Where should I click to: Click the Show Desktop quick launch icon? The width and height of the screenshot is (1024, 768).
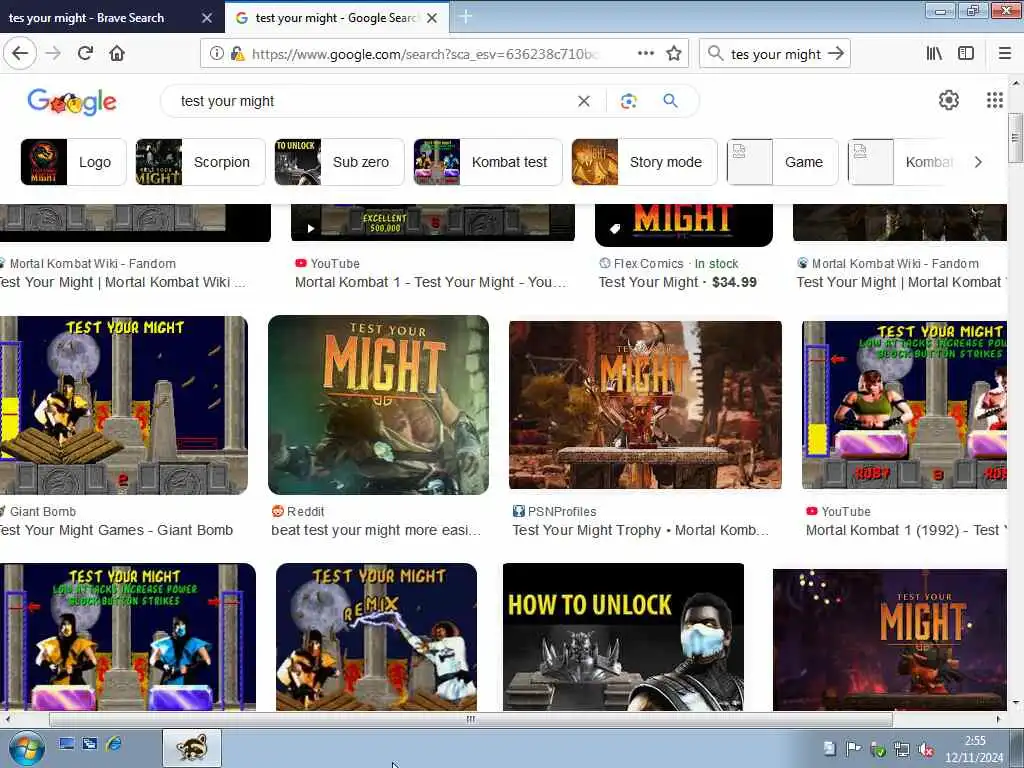point(67,743)
